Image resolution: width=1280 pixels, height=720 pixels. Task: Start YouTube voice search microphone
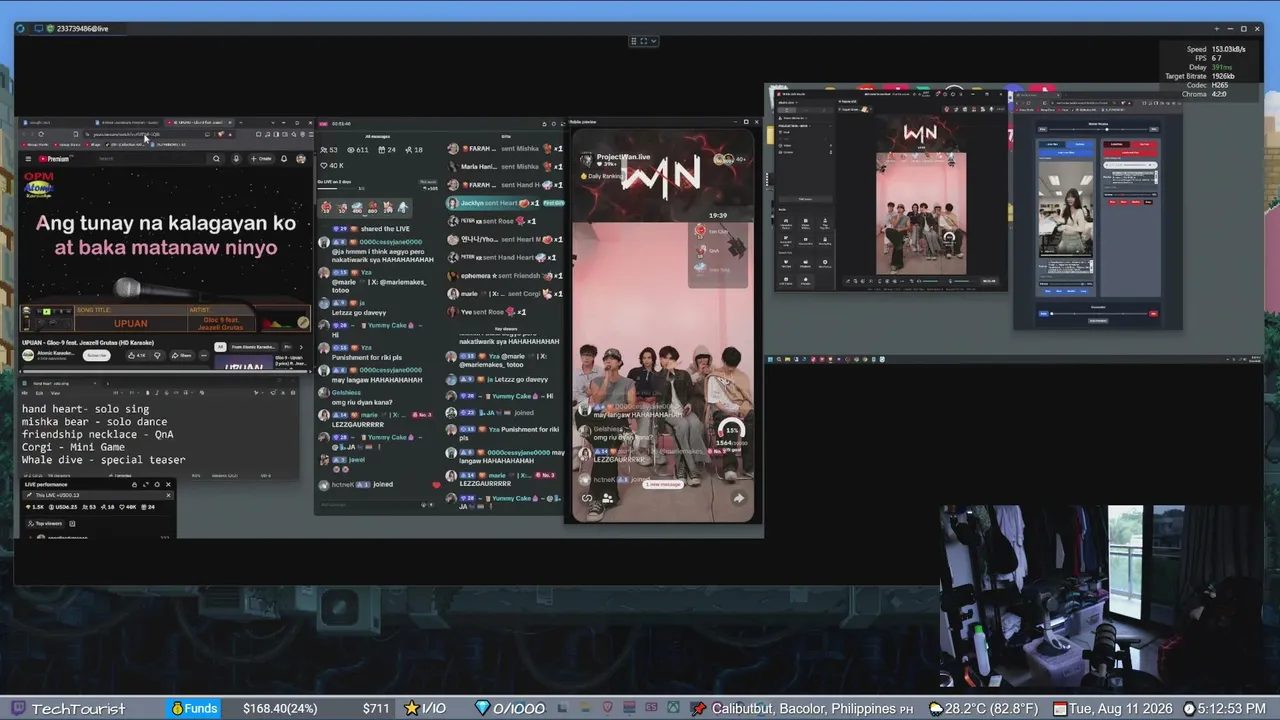click(x=236, y=158)
